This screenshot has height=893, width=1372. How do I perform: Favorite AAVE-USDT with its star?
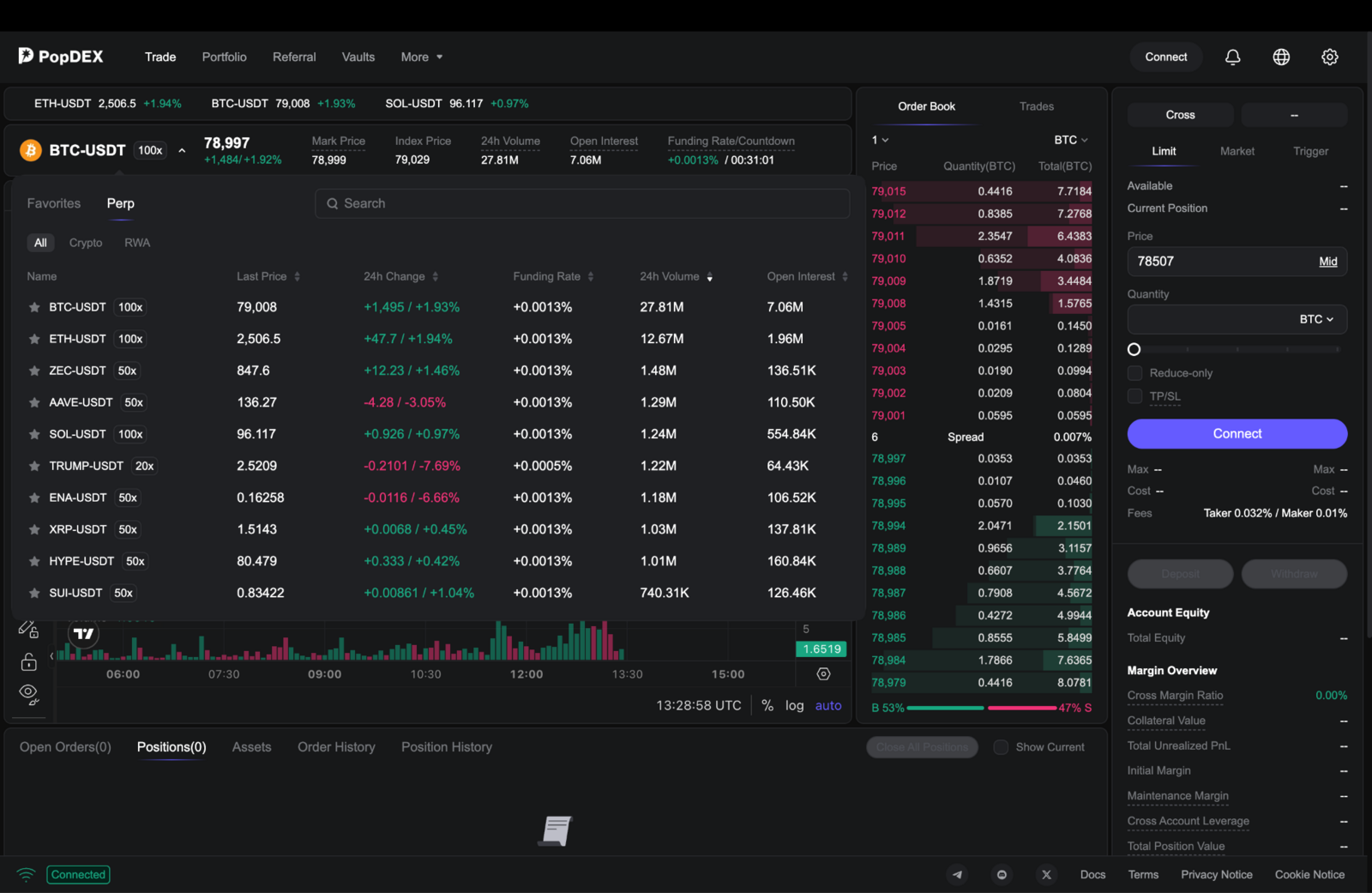tap(34, 402)
